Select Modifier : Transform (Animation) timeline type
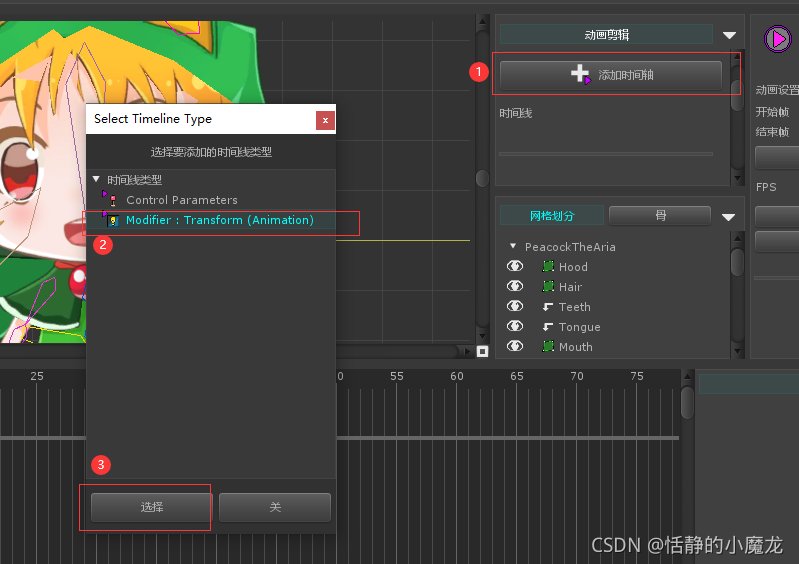Viewport: 799px width, 564px height. (x=211, y=220)
